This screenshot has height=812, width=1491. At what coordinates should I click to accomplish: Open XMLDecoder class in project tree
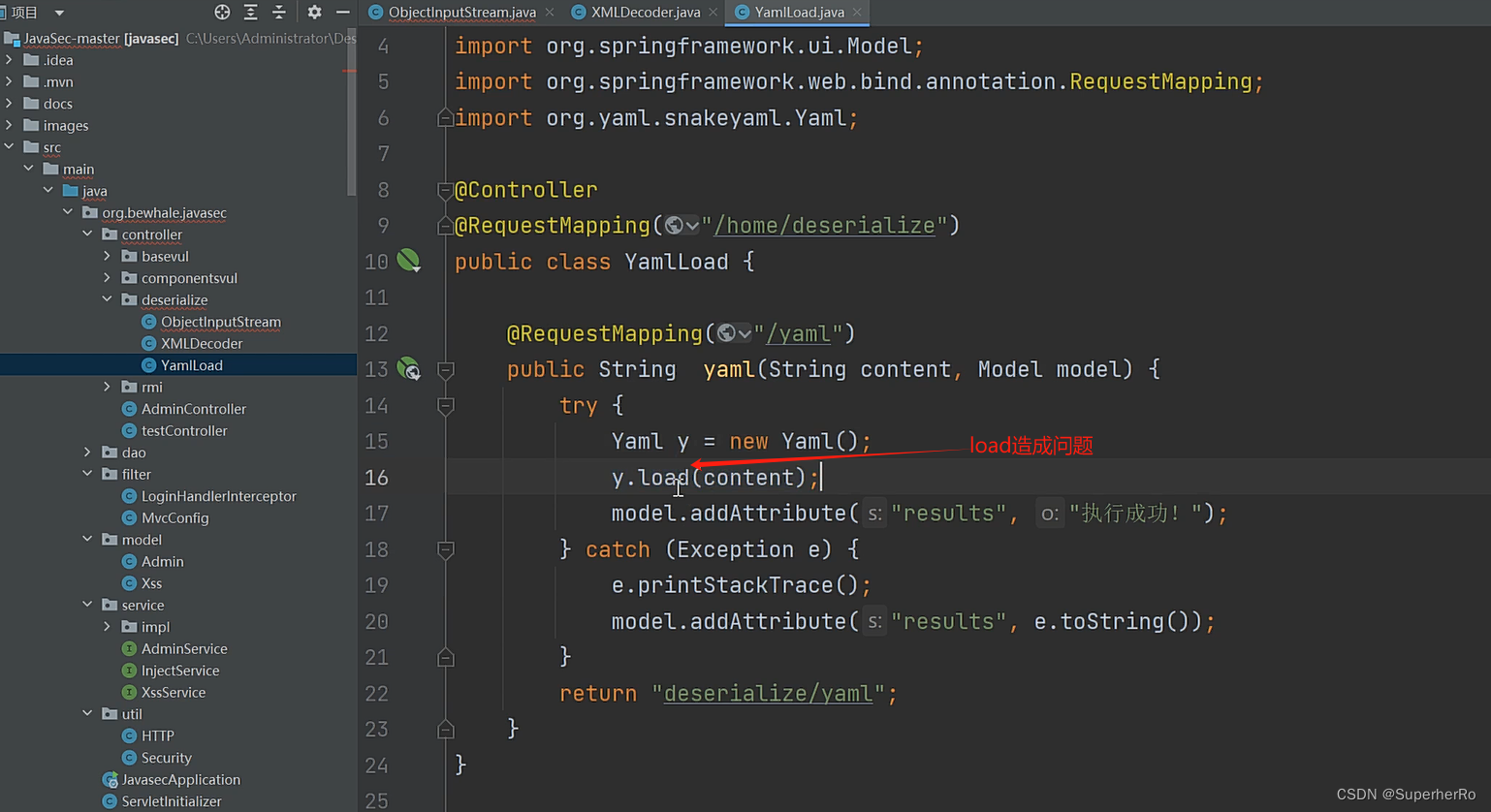[202, 343]
